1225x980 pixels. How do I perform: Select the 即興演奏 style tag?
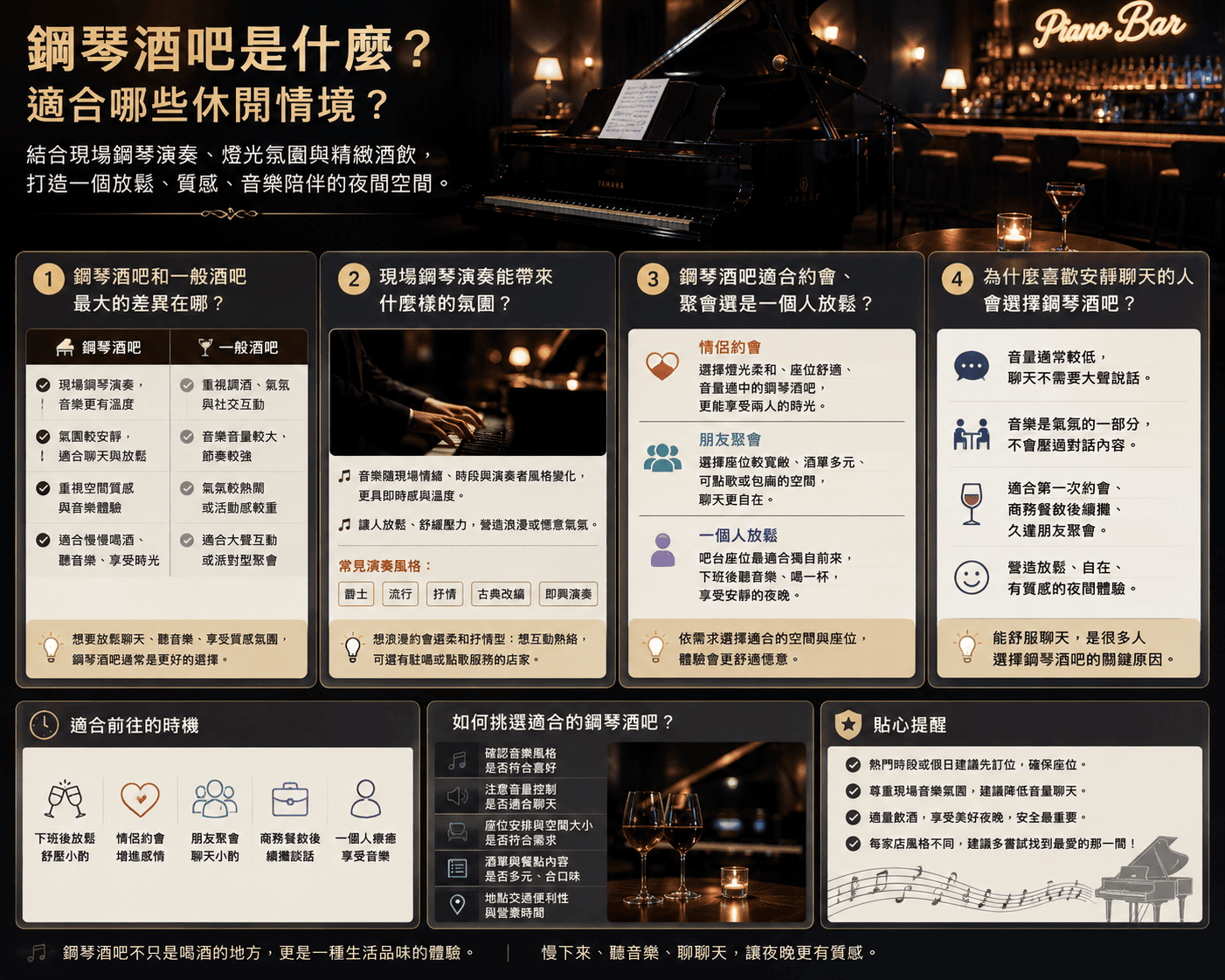tap(569, 594)
